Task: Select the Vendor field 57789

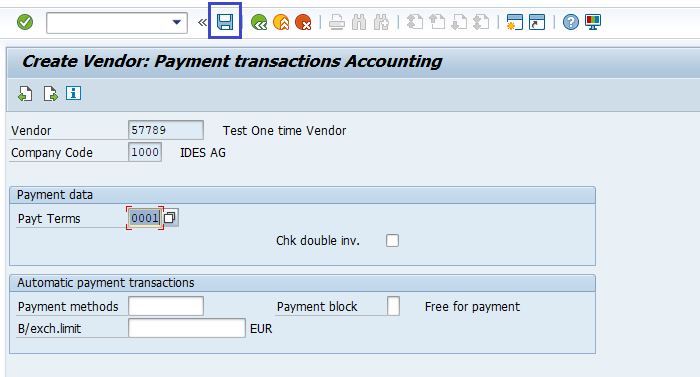Action: click(166, 130)
